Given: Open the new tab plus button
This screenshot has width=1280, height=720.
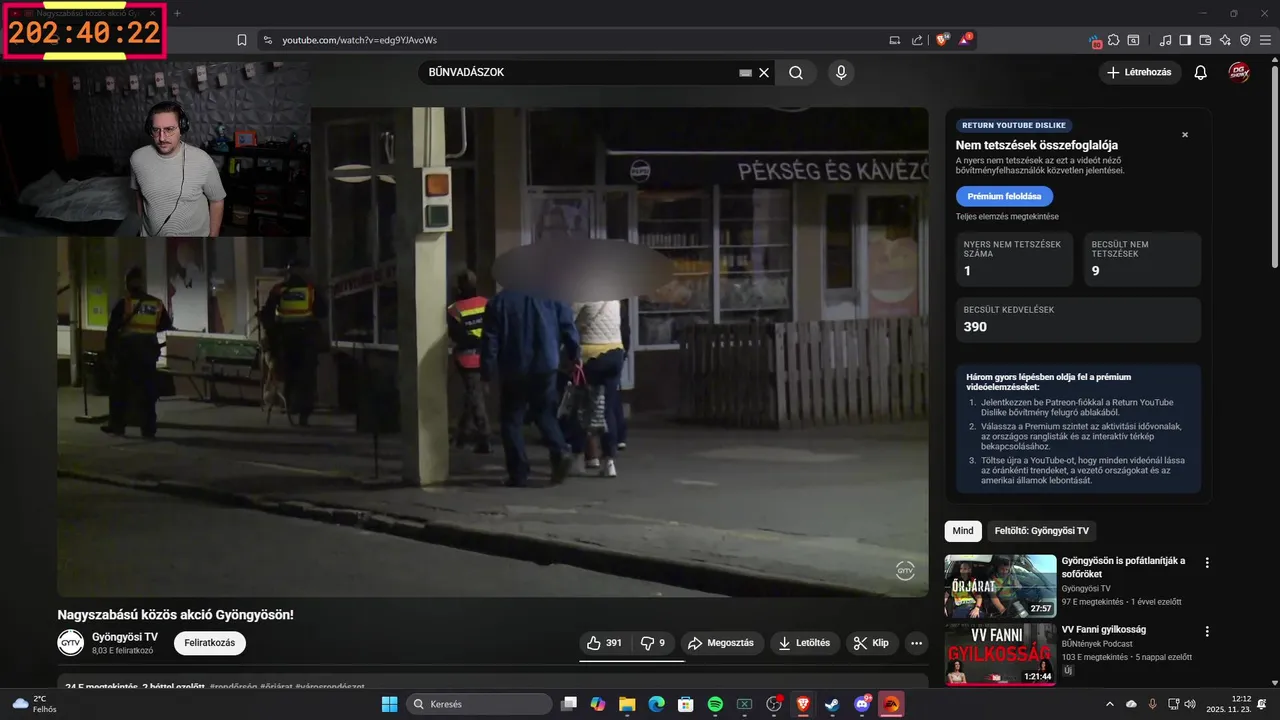Looking at the screenshot, I should pos(177,13).
